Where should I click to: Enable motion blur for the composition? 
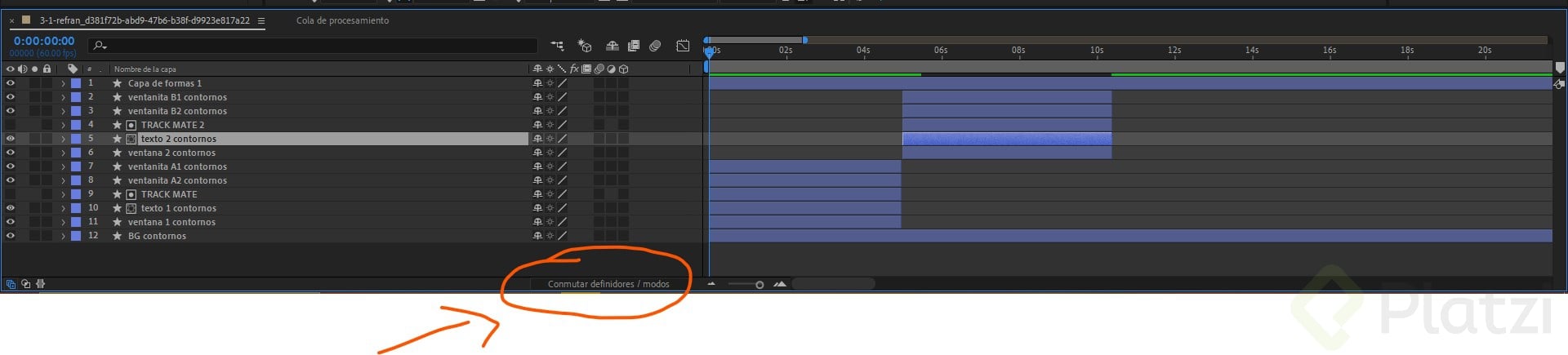[655, 46]
